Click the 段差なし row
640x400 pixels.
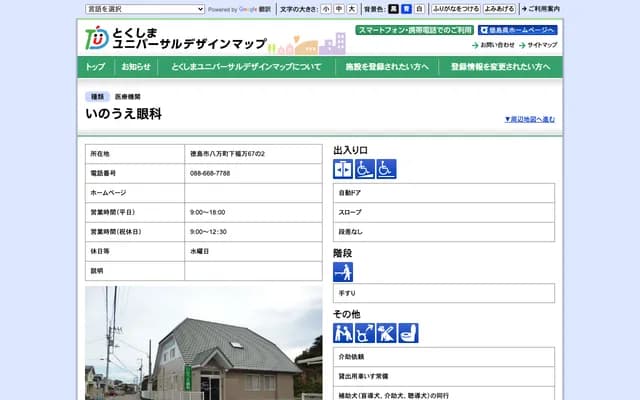click(444, 232)
